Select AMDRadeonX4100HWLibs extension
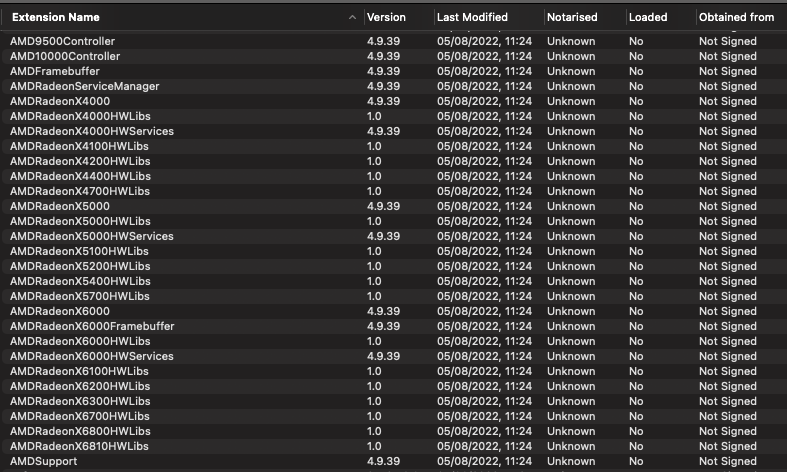 coord(394,146)
